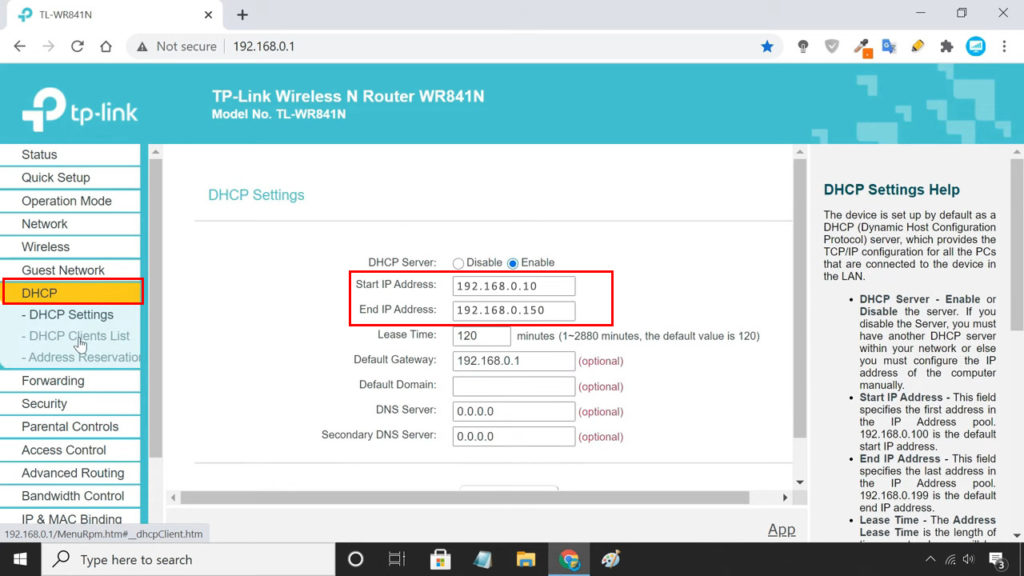Click the sidebar menu scrollbar
The image size is (1024, 576).
point(155,307)
